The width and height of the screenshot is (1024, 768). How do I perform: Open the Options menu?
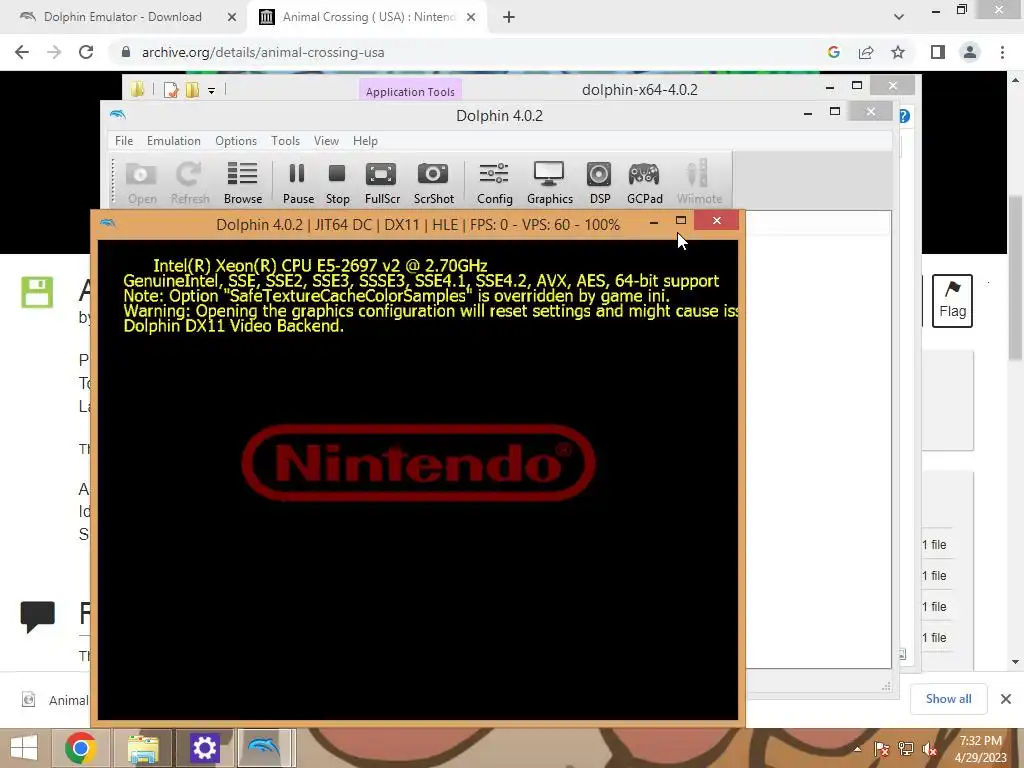coord(236,141)
